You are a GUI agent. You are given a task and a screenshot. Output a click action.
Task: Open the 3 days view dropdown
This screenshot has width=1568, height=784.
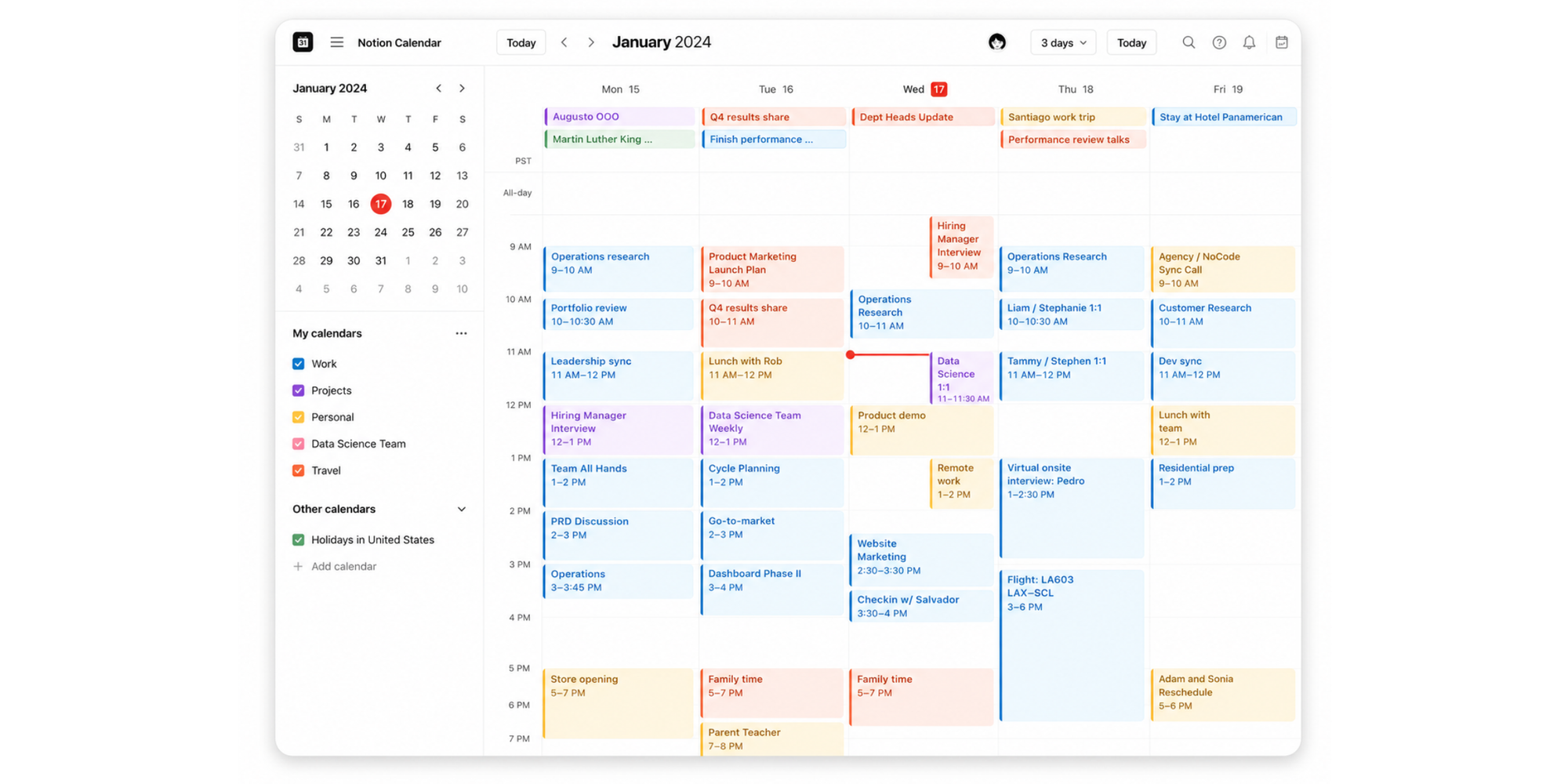click(1063, 42)
